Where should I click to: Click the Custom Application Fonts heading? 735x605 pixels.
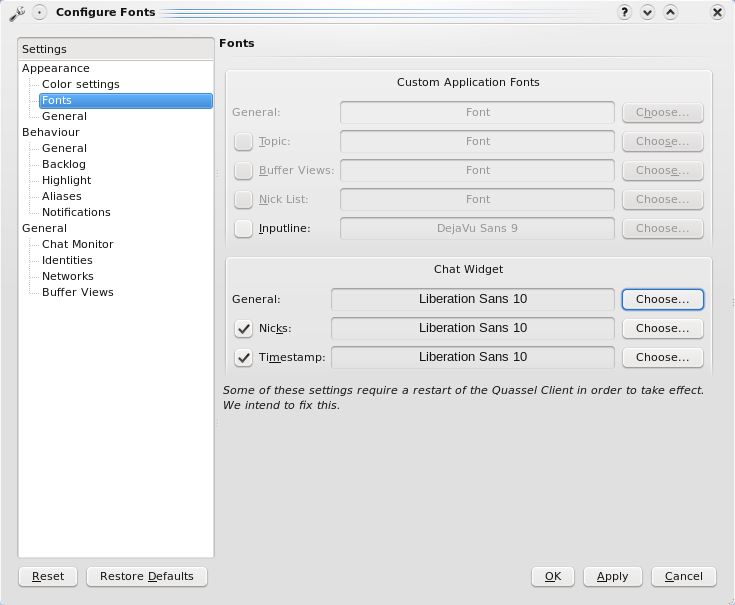pos(468,82)
